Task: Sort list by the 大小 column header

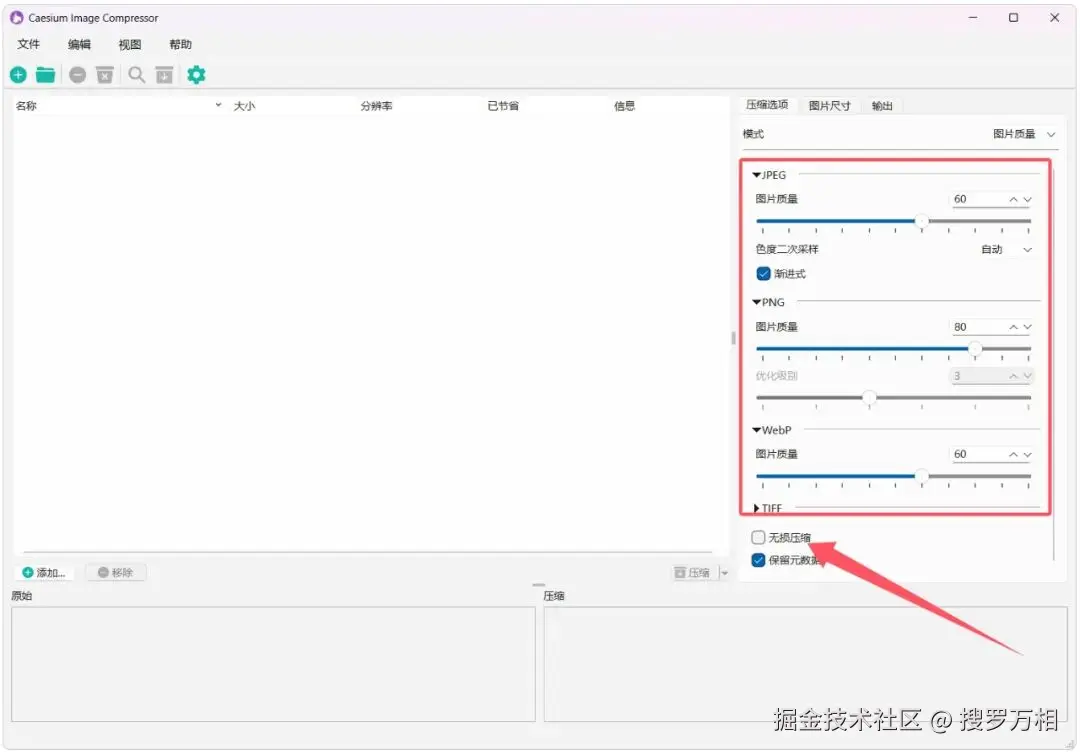Action: [245, 105]
